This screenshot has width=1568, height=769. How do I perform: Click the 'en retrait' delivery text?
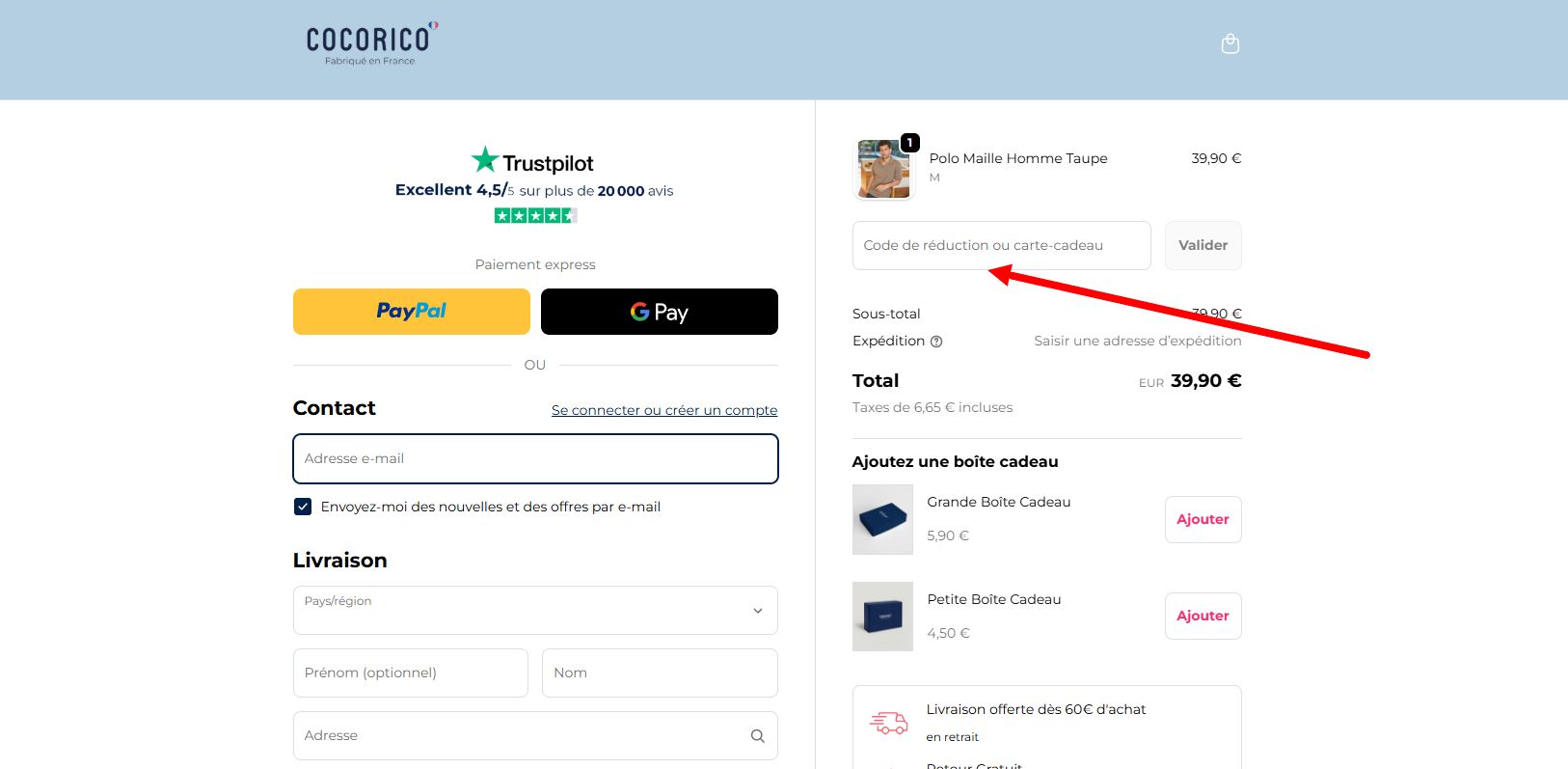[x=953, y=737]
